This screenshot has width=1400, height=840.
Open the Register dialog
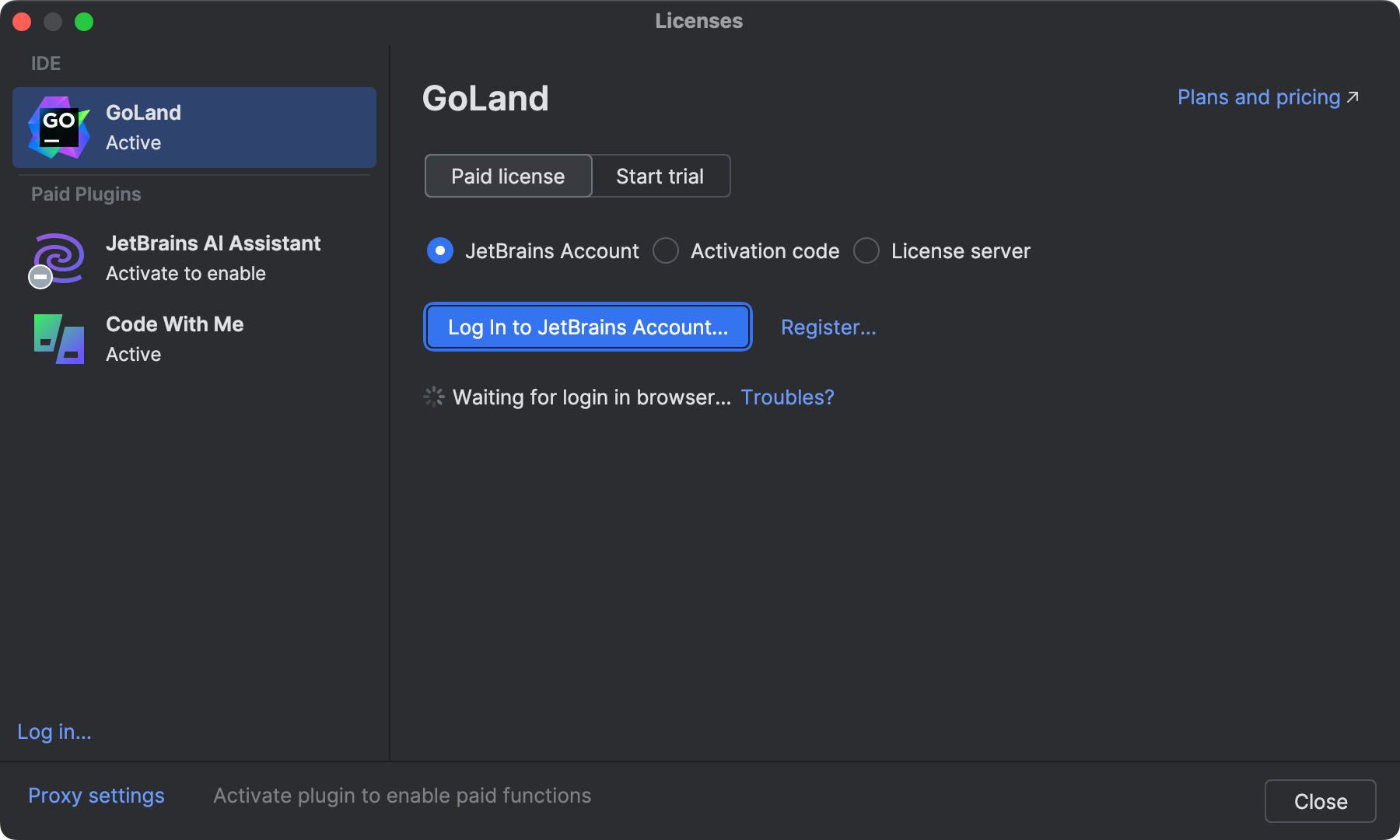[828, 327]
